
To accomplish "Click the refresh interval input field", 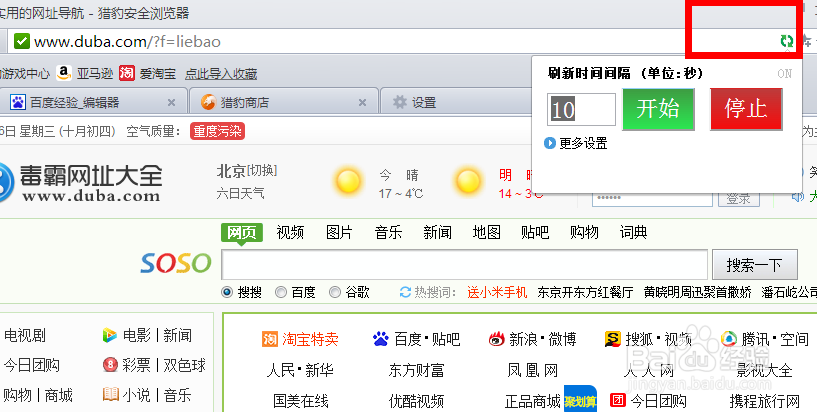I will tap(581, 109).
